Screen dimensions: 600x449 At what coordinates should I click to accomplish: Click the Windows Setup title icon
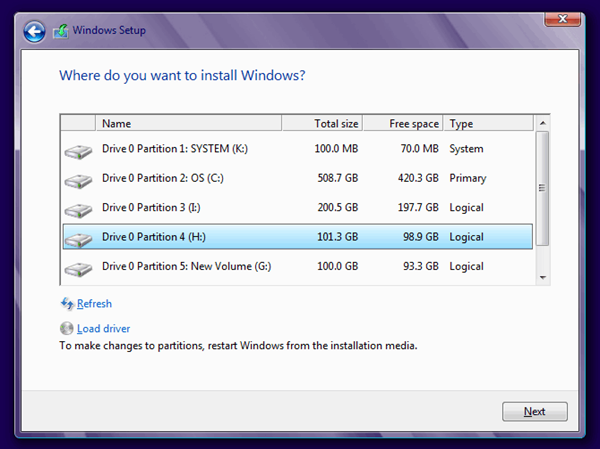[x=61, y=31]
